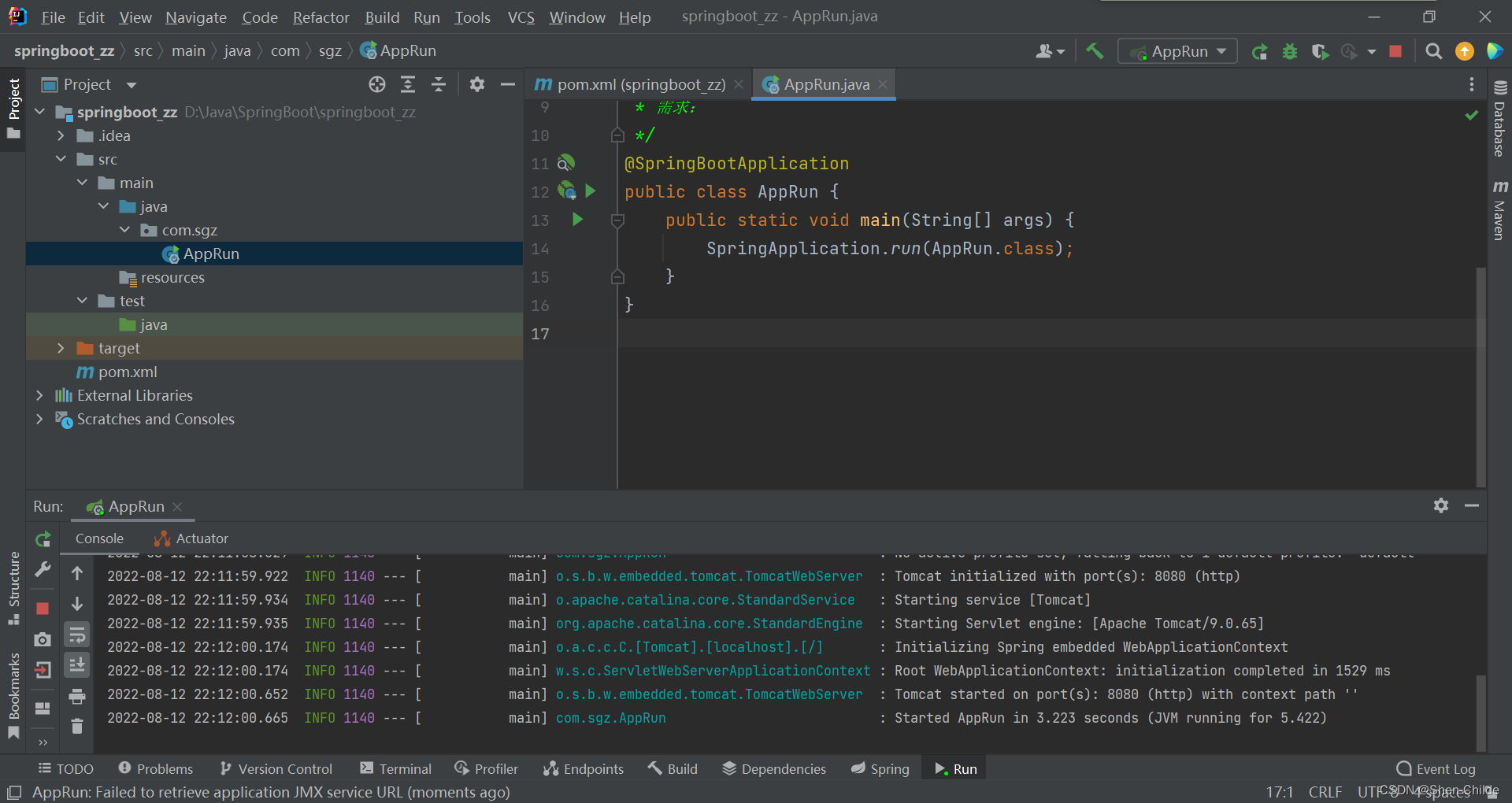Image resolution: width=1512 pixels, height=803 pixels.
Task: Toggle soft-wrap in the console
Action: pyautogui.click(x=77, y=635)
